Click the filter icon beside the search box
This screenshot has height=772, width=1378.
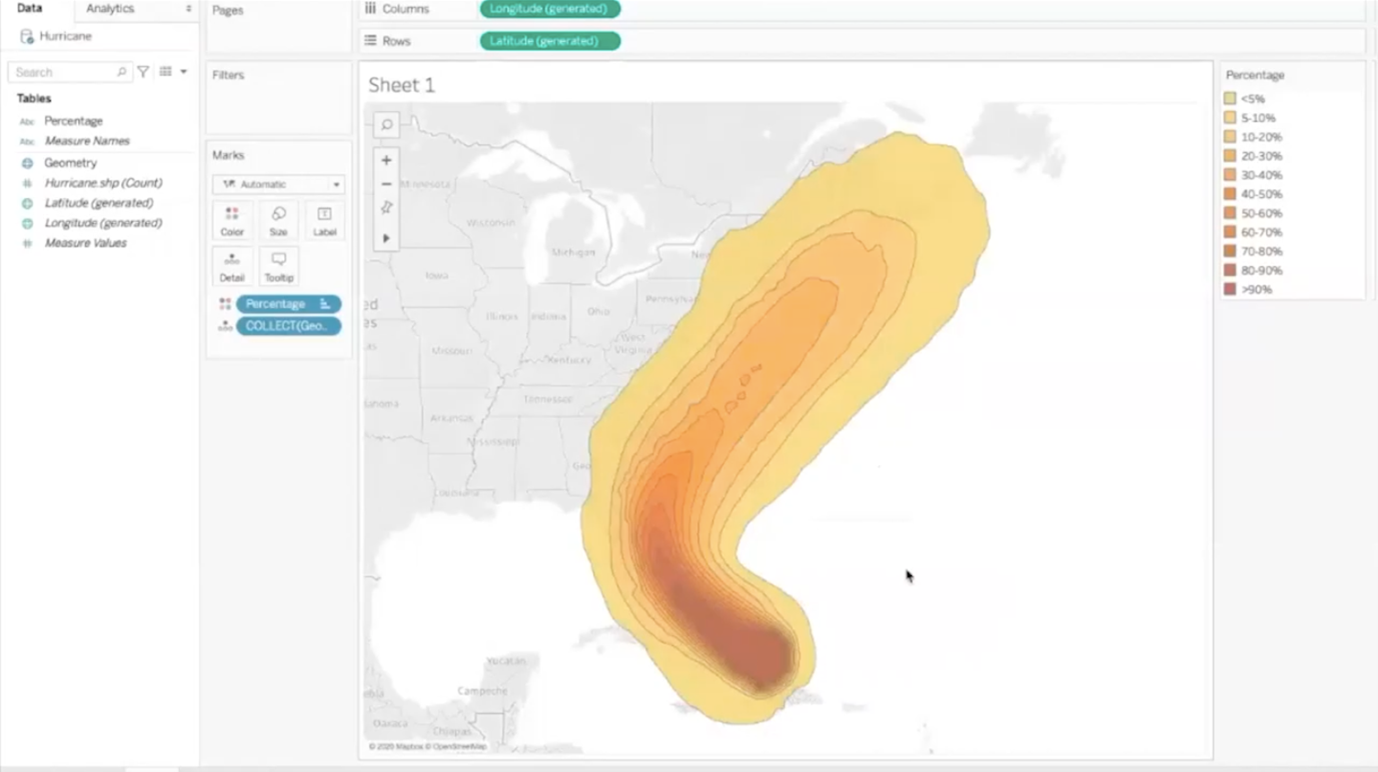(x=142, y=71)
